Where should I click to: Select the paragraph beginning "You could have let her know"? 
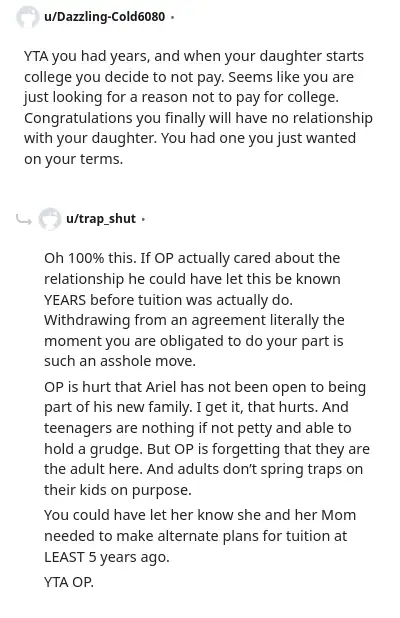pyautogui.click(x=200, y=536)
